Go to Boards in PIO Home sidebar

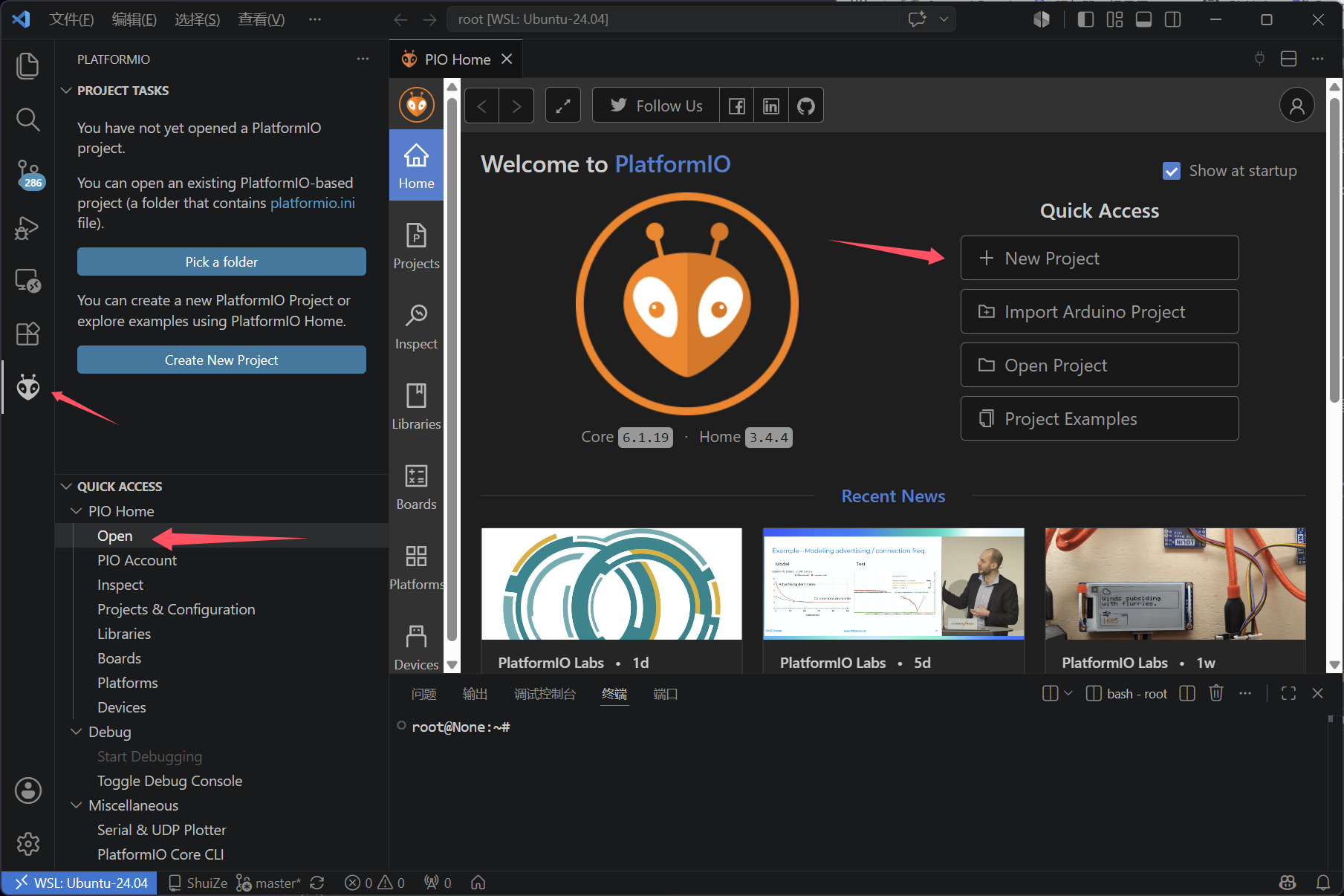(416, 487)
